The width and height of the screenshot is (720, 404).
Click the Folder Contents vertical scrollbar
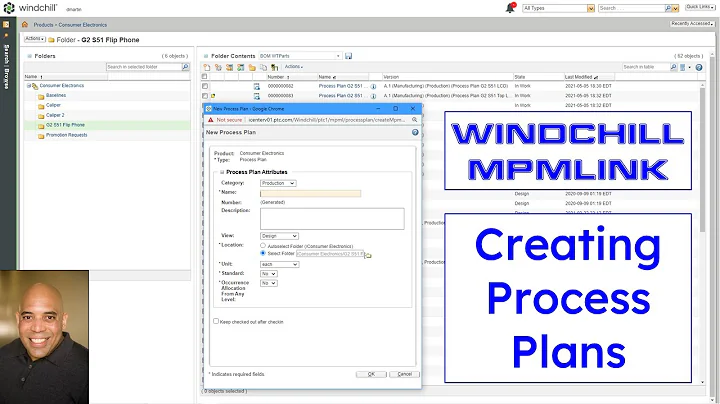(x=702, y=160)
